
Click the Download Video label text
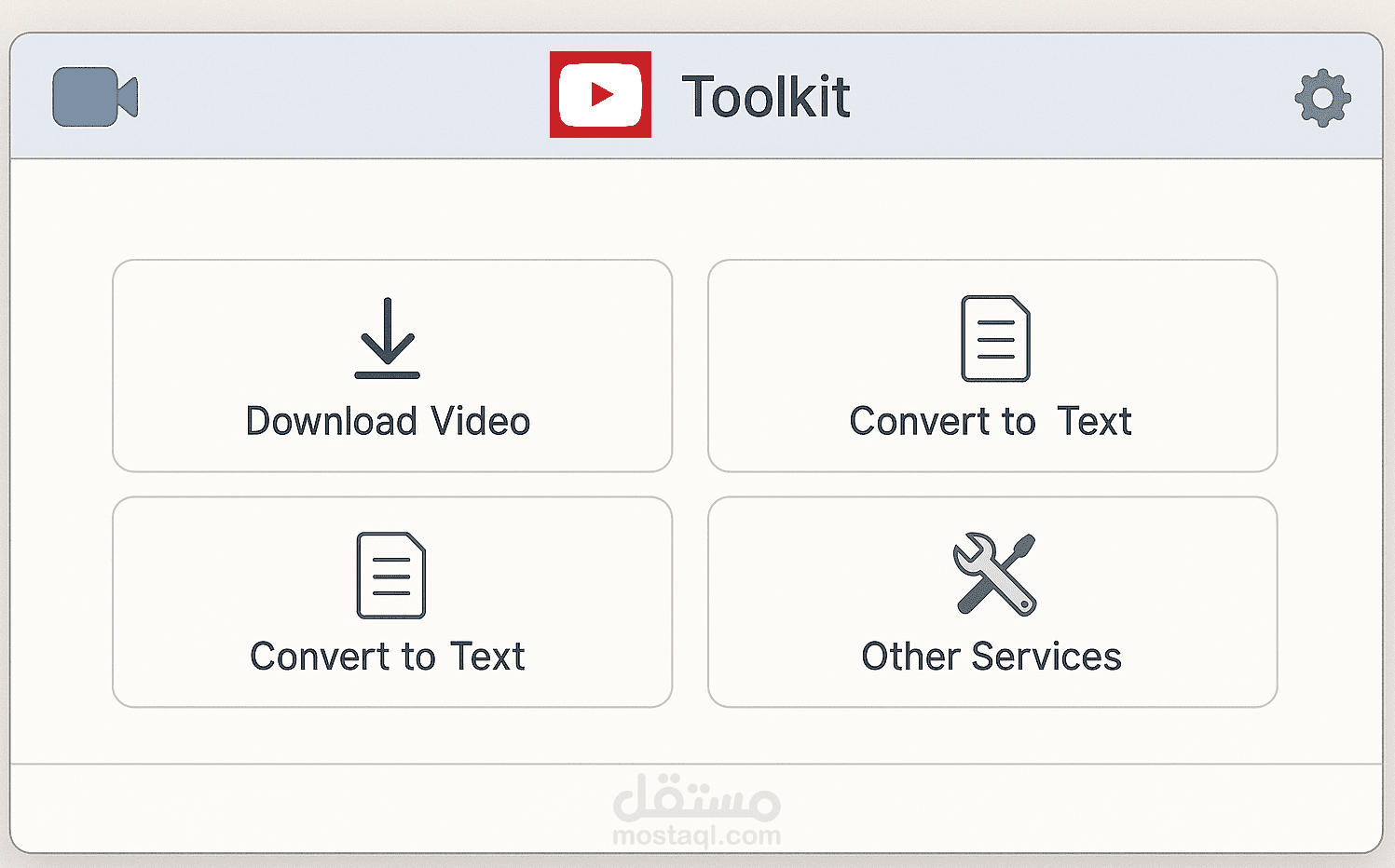coord(387,420)
